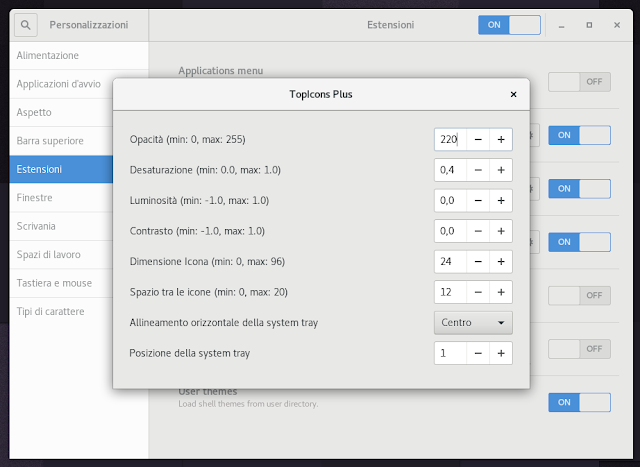Open Tastiera e mouse in the sidebar
The height and width of the screenshot is (467, 640).
point(61,283)
